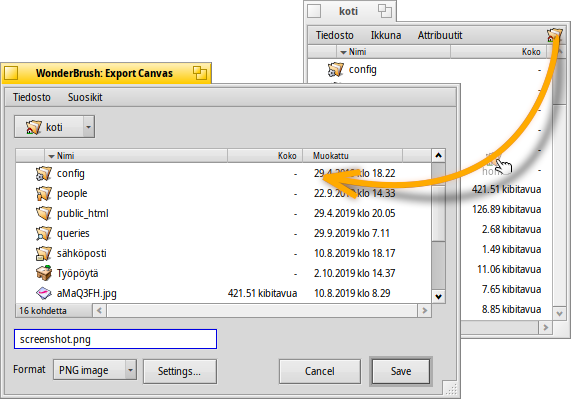Click scroll left arrow of horizontal scrollbar
The width and height of the screenshot is (571, 399).
pos(99,311)
